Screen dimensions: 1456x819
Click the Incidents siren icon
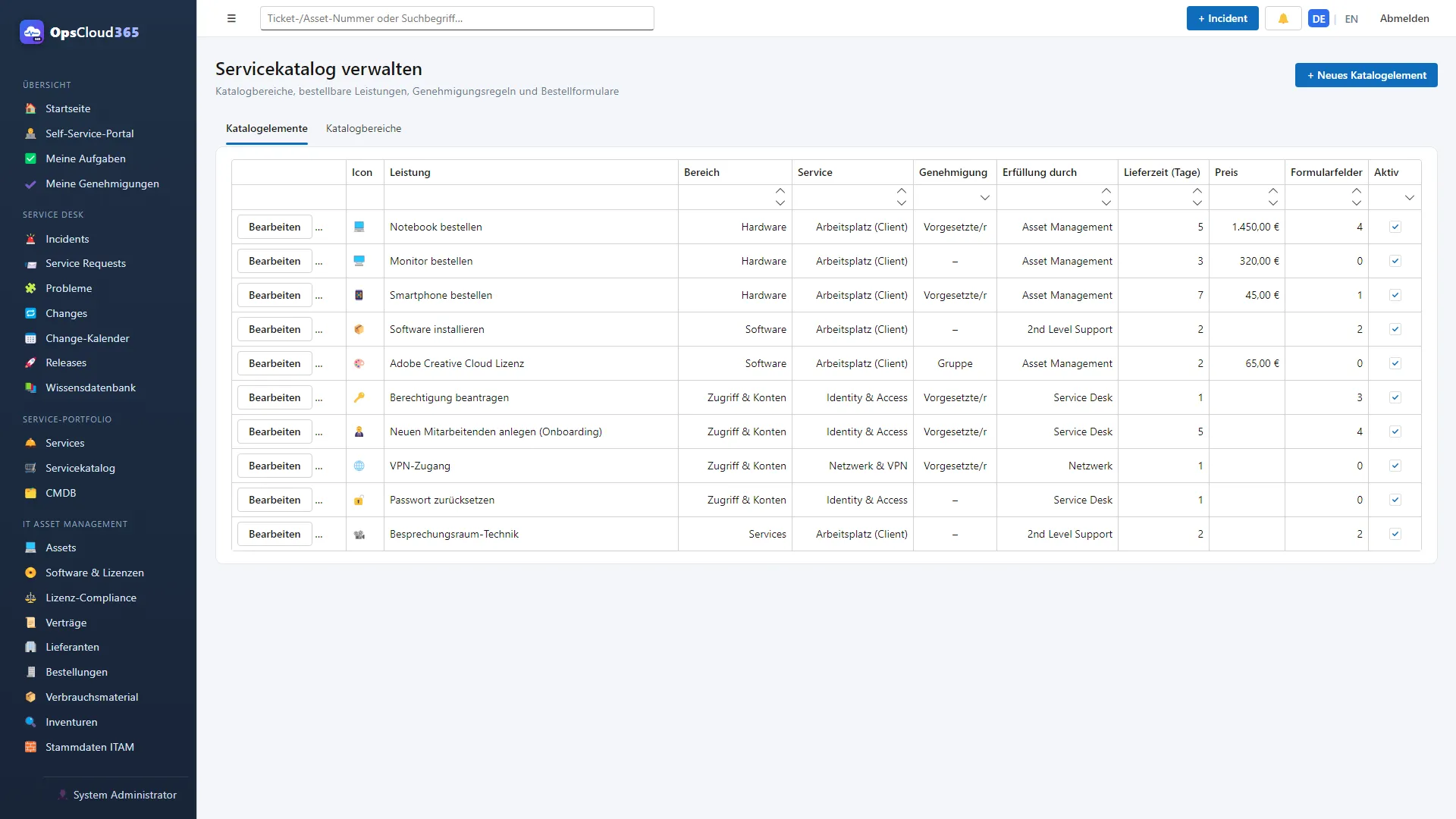pyautogui.click(x=30, y=239)
